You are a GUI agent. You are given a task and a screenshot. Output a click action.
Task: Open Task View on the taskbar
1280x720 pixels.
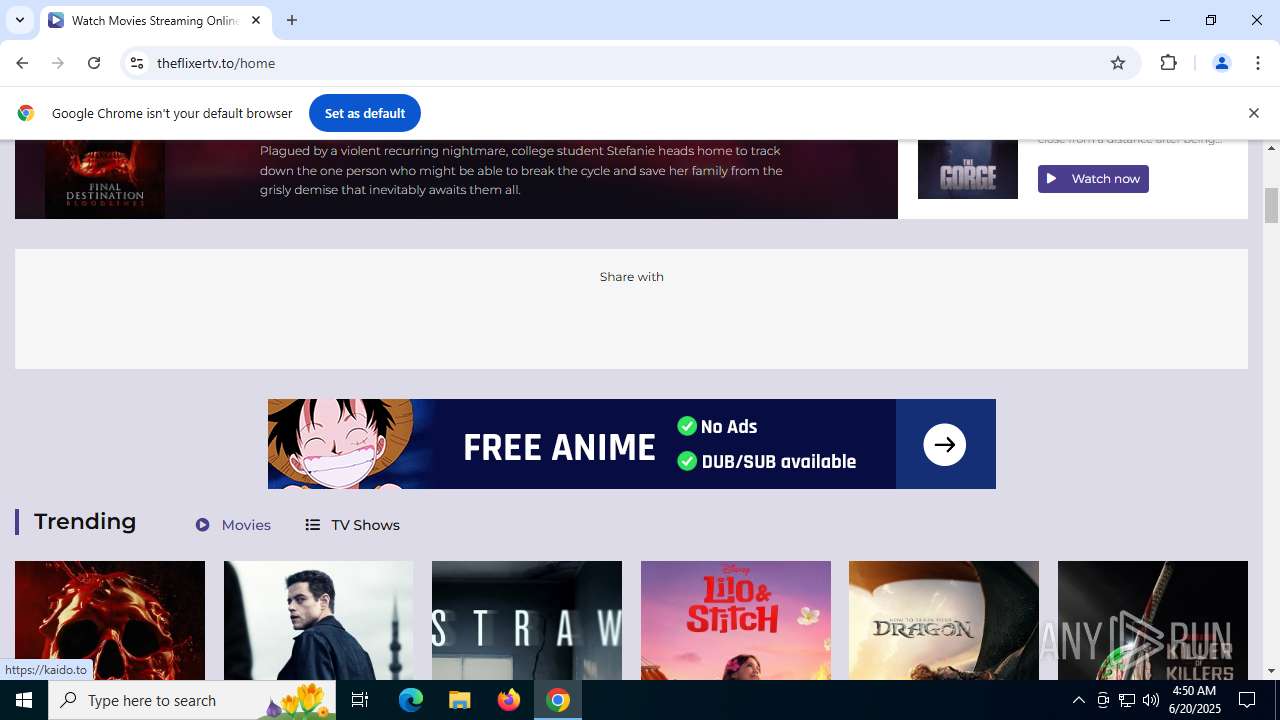coord(360,700)
